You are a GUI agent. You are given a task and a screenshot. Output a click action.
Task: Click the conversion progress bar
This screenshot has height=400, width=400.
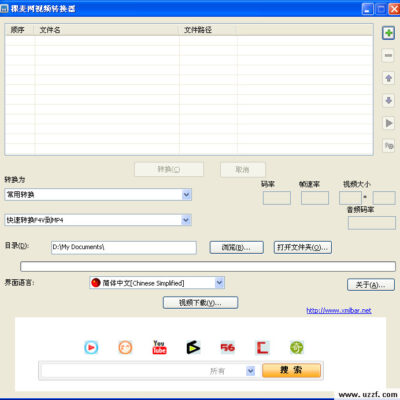[208, 266]
